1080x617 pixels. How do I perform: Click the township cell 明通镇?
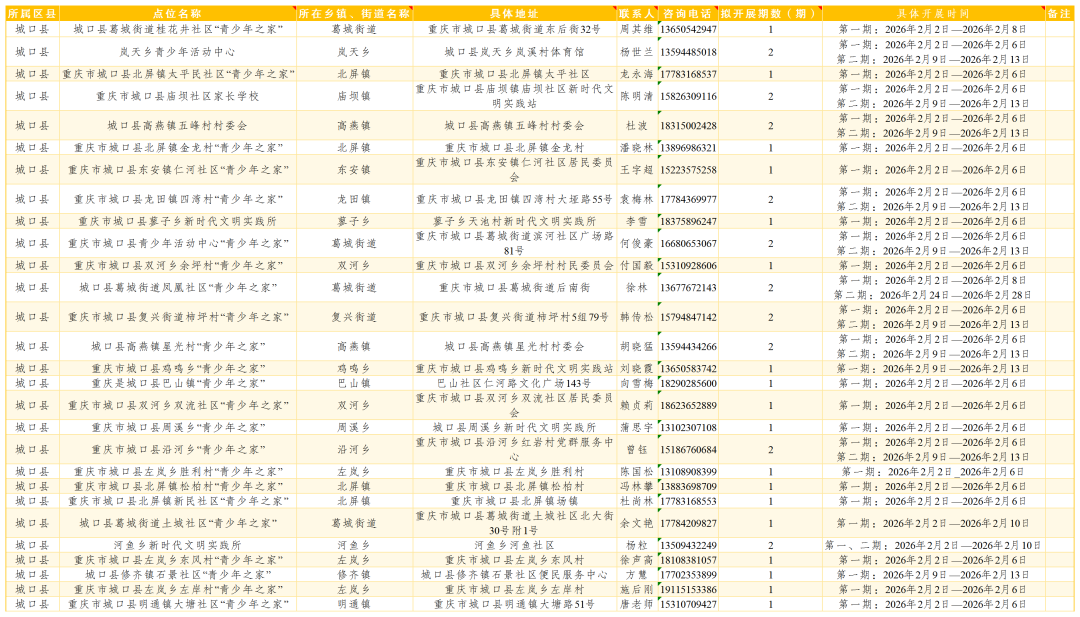pyautogui.click(x=354, y=604)
